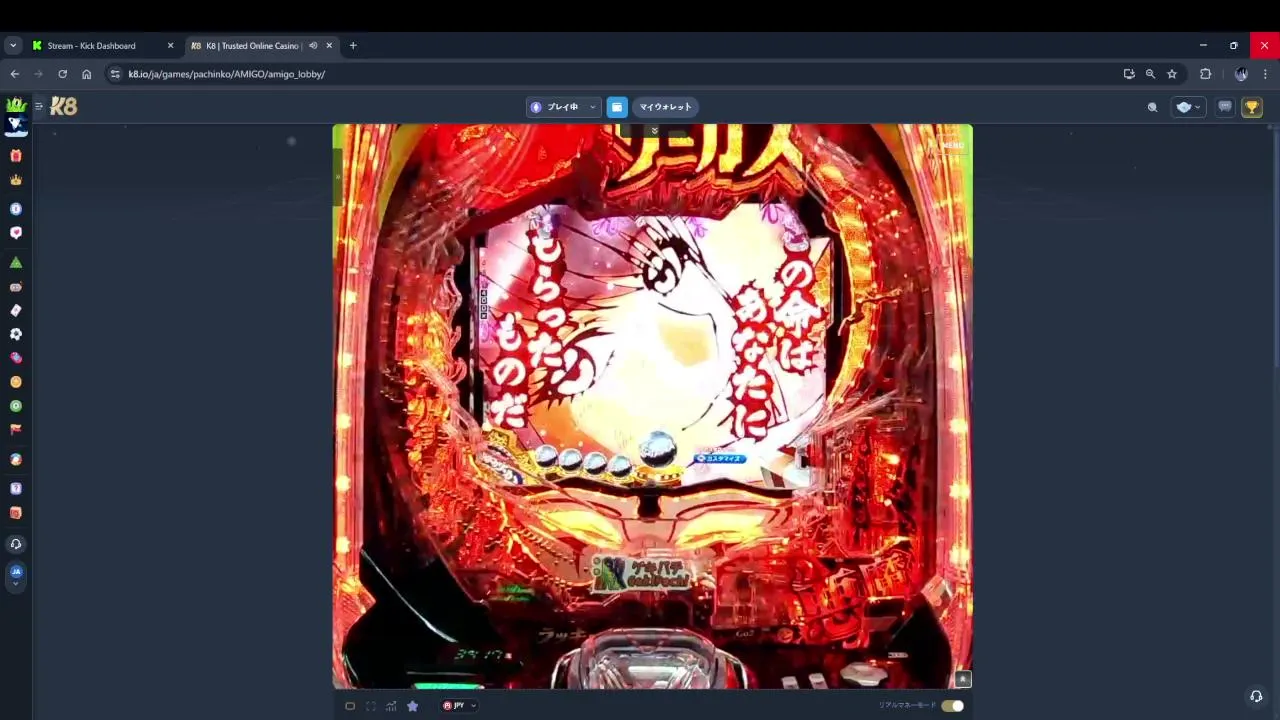
Task: Open the orange coin sidebar icon
Action: 15,382
